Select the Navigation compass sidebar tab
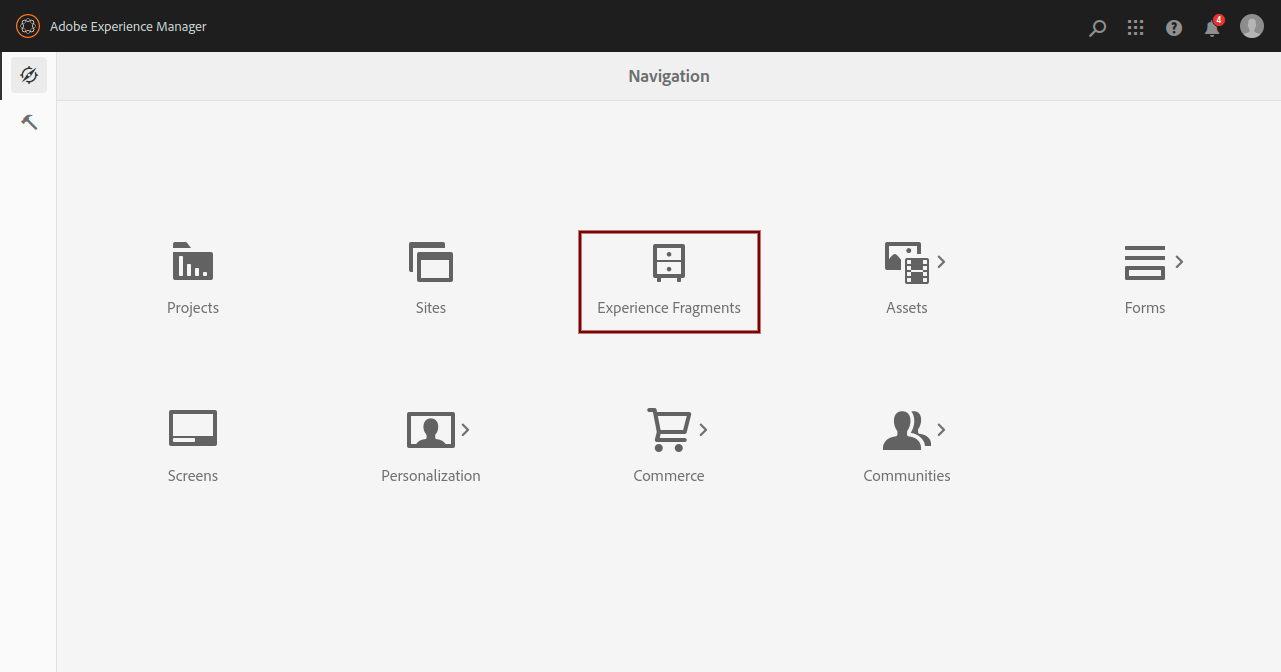 pyautogui.click(x=29, y=75)
